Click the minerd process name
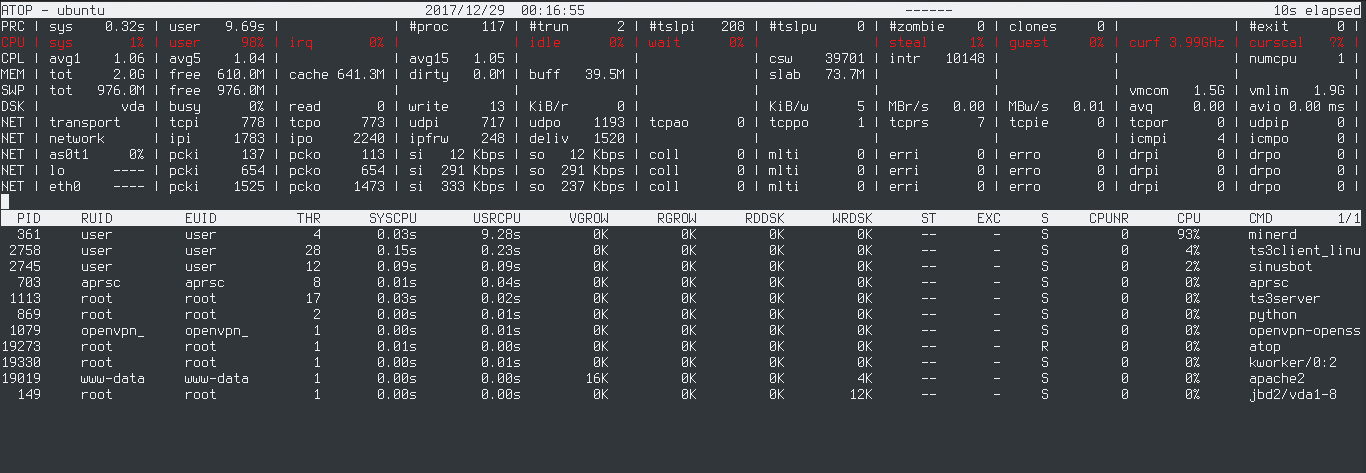Viewport: 1366px width, 473px height. [1276, 234]
